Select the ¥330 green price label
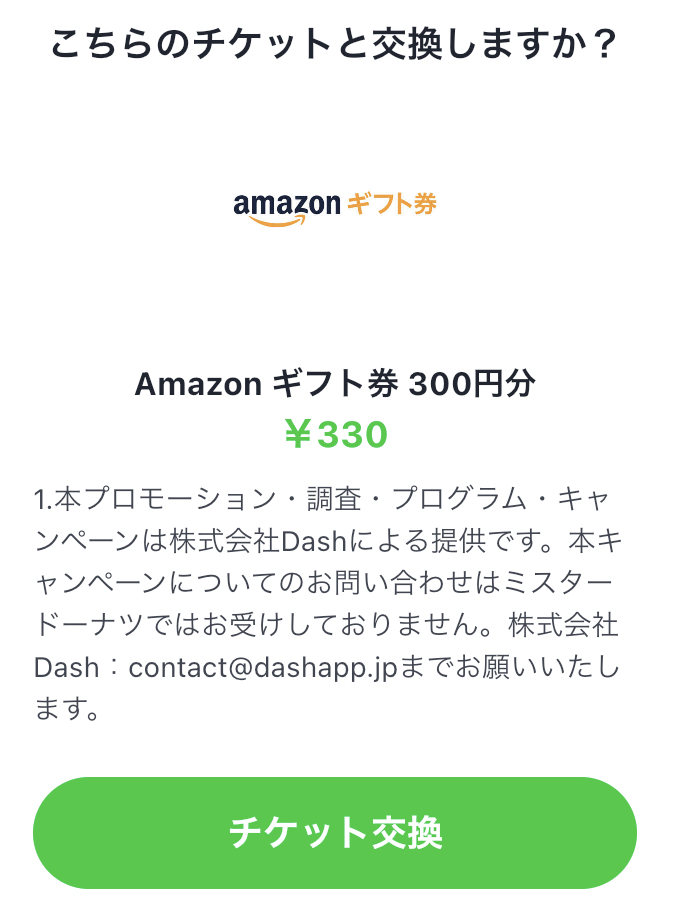Viewport: 678px width, 912px height. coord(336,434)
